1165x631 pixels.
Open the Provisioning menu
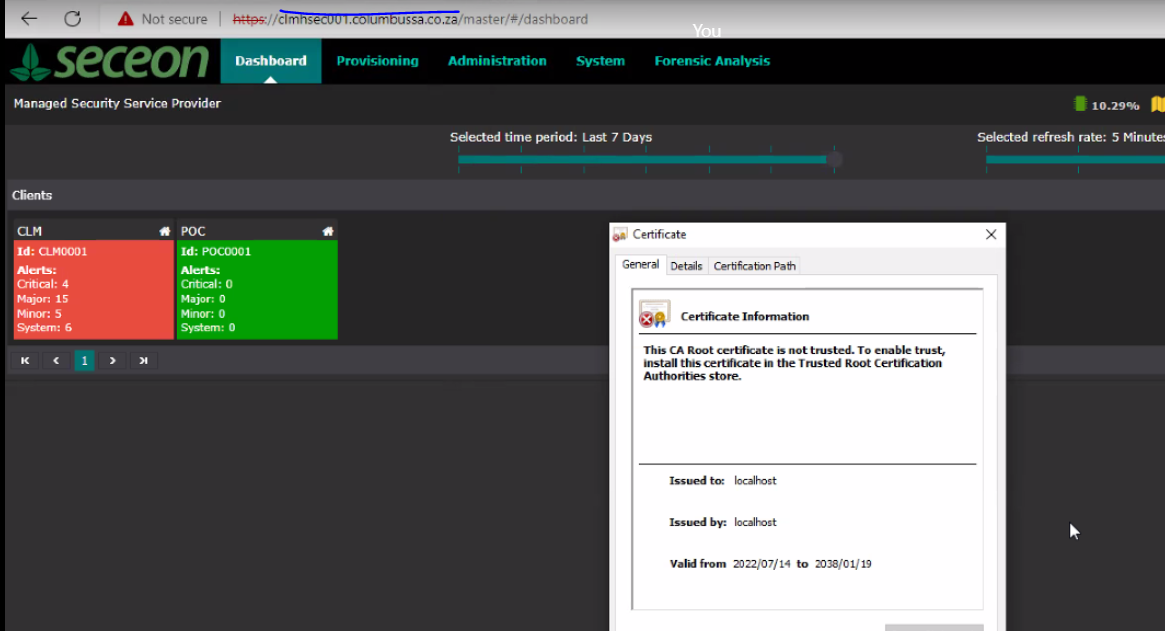click(x=377, y=61)
